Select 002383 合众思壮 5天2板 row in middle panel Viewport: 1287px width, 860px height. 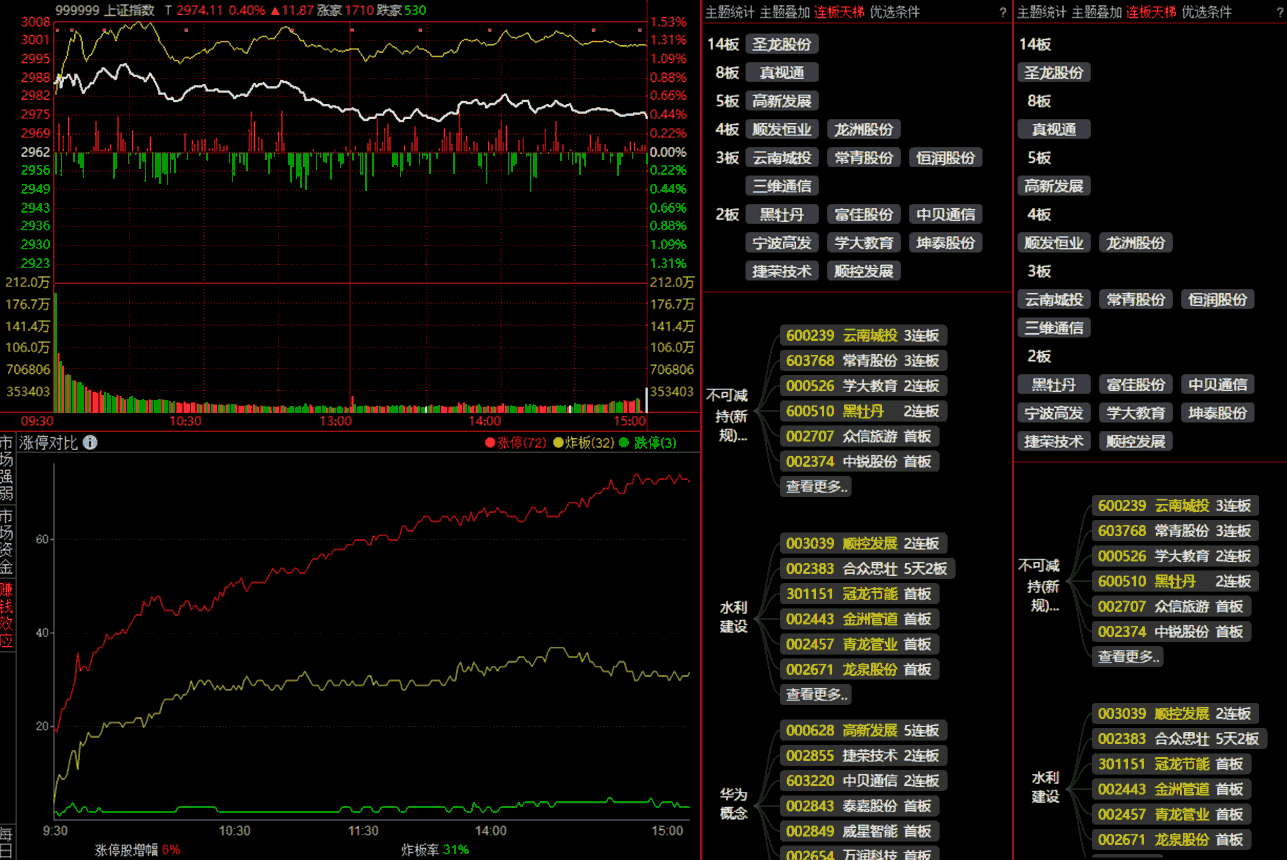point(867,568)
